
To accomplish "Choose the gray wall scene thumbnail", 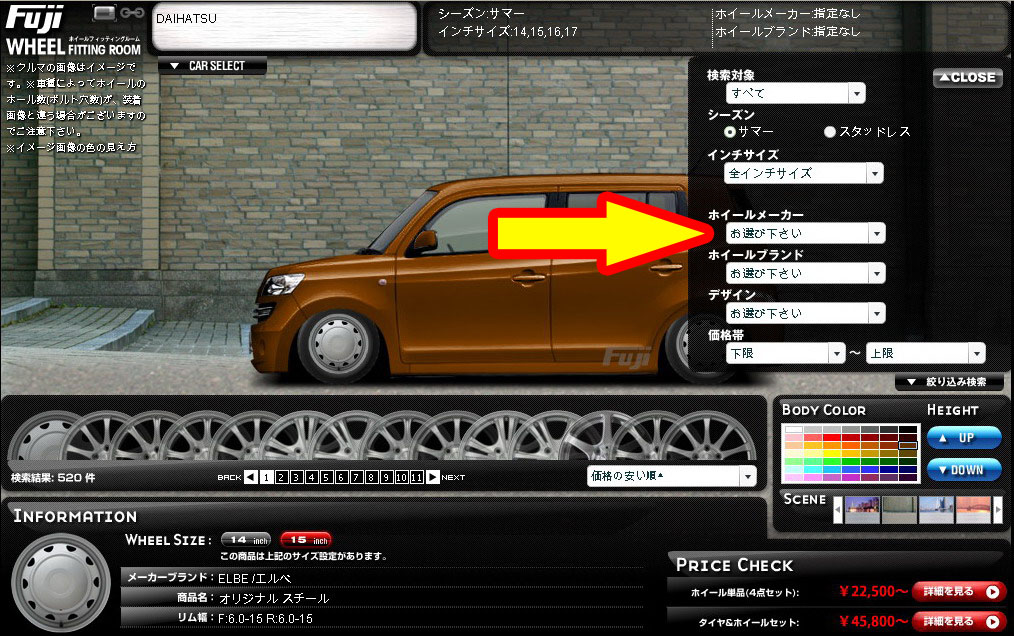I will tap(900, 510).
